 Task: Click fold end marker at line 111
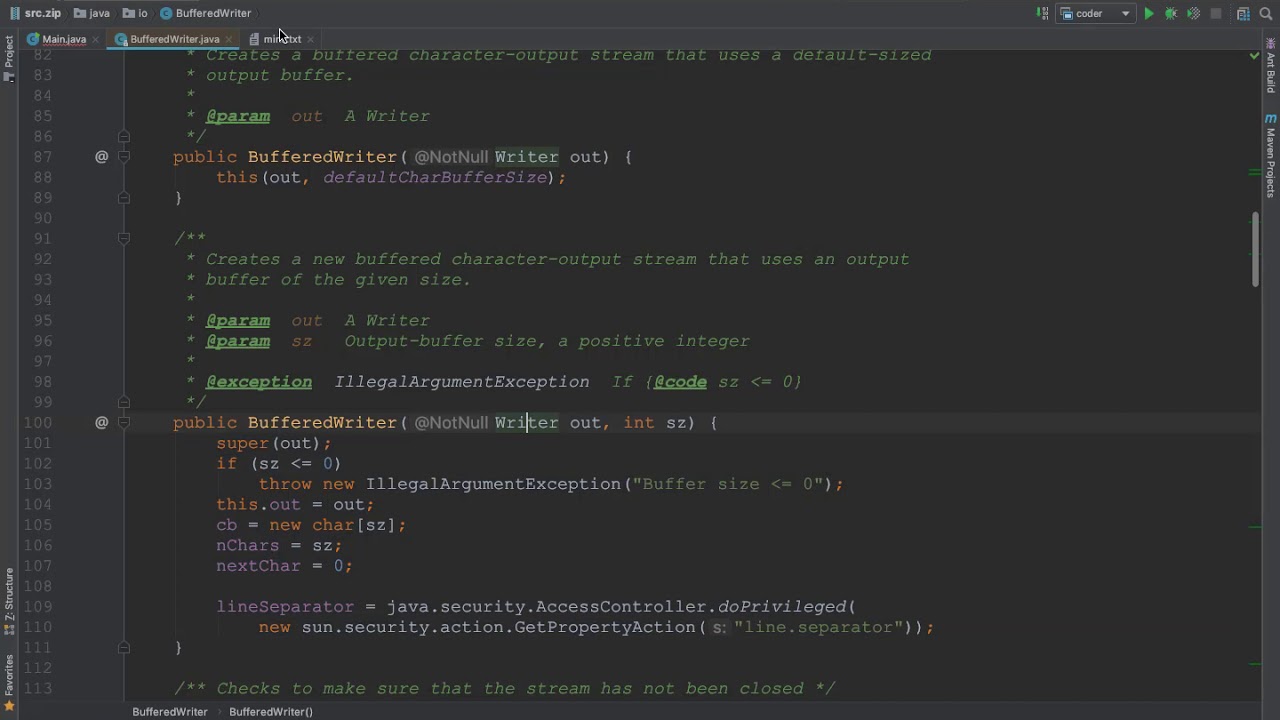point(124,647)
